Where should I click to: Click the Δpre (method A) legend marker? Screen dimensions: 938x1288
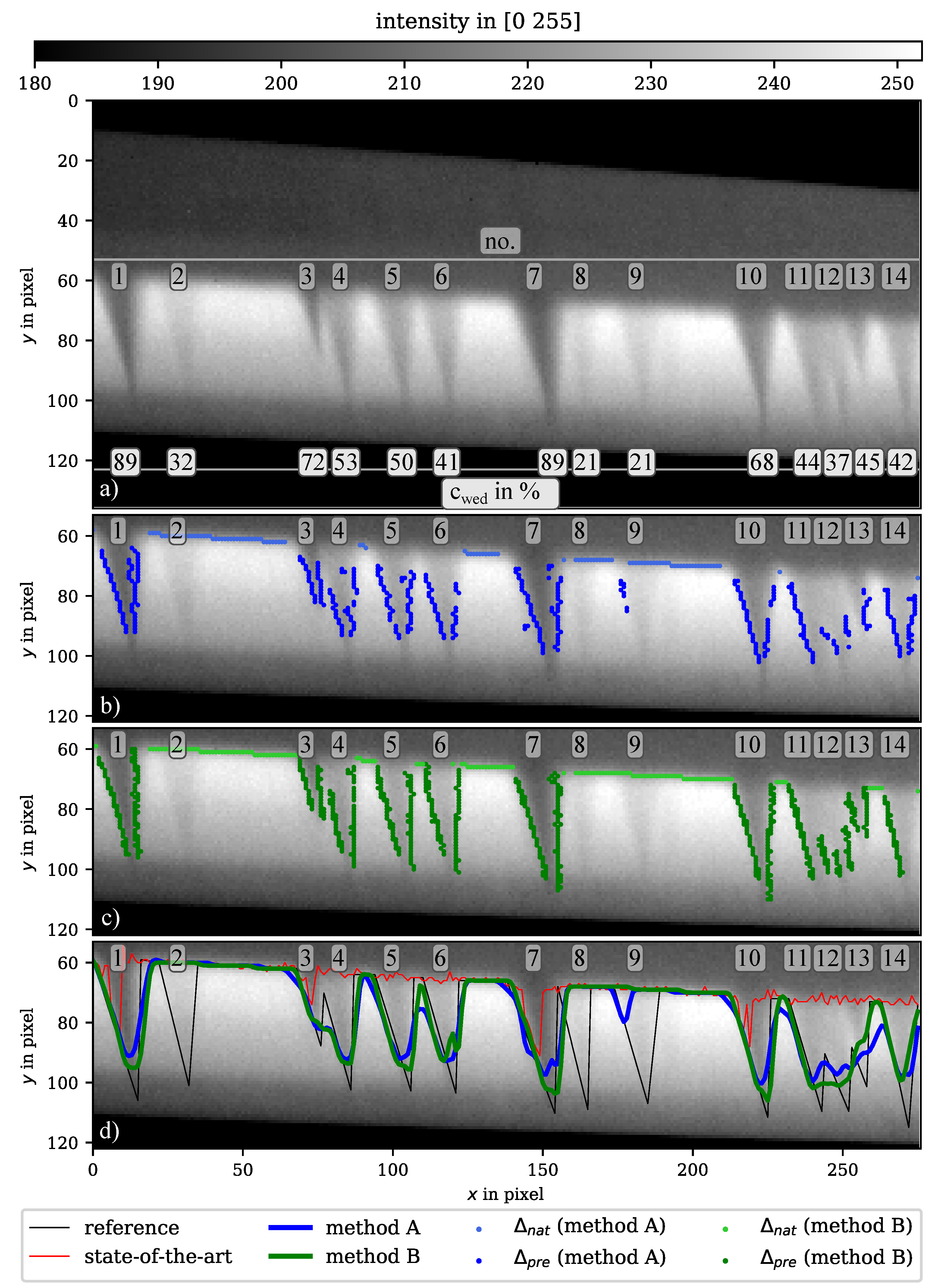(479, 1261)
